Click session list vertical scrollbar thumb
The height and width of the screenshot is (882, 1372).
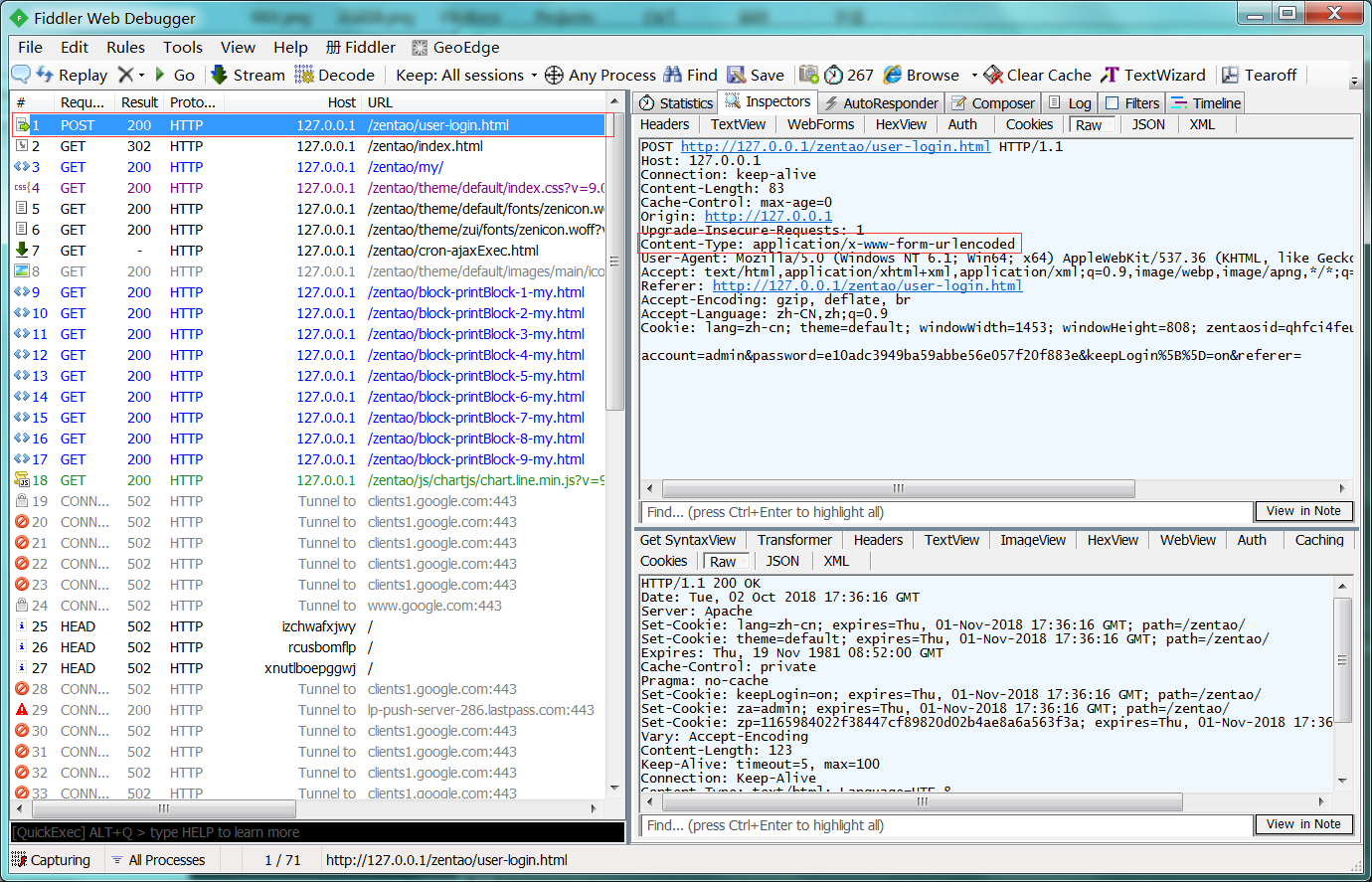(x=615, y=262)
